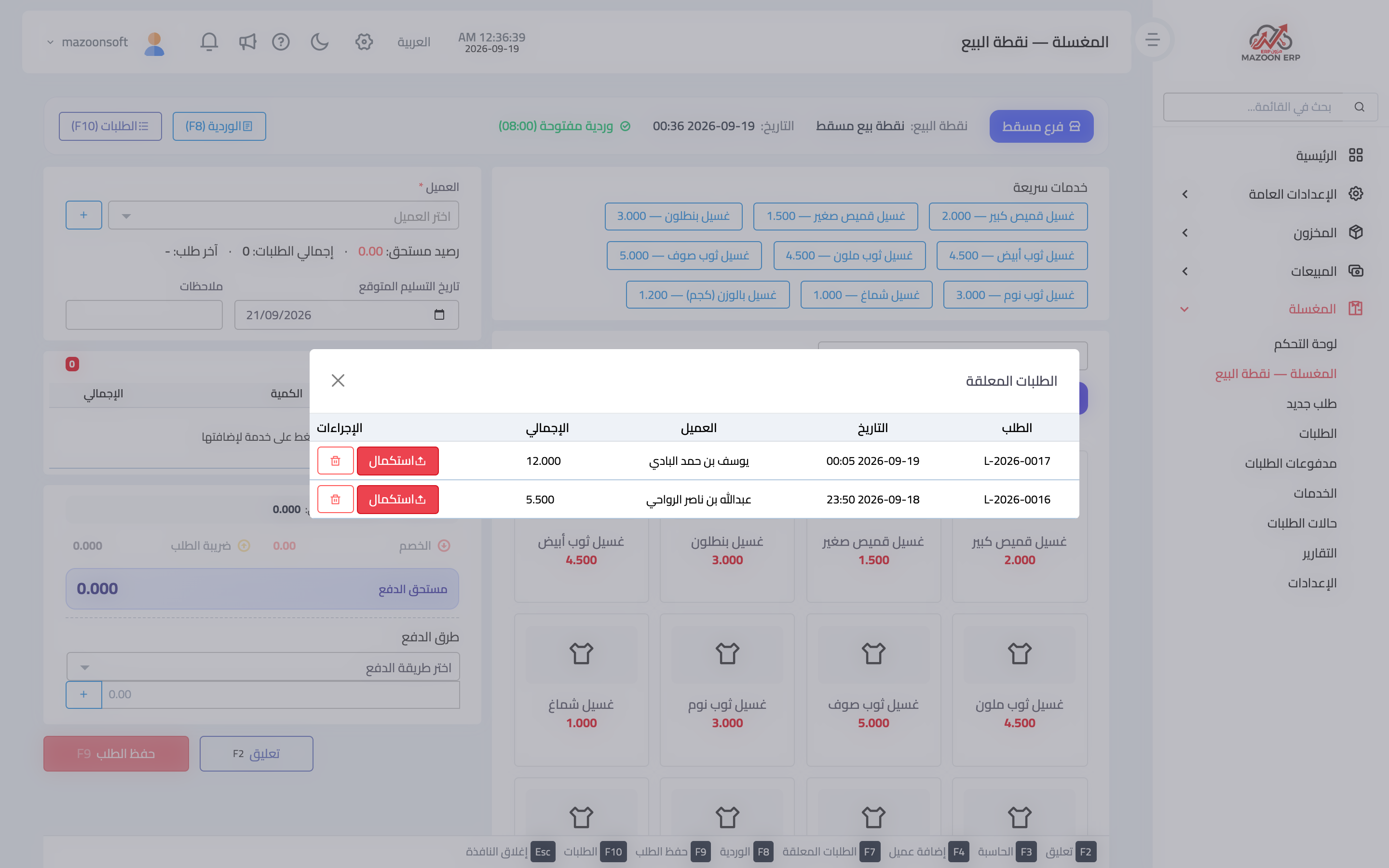Click the فرع مسقط branch button
The height and width of the screenshot is (868, 1389).
click(1041, 126)
